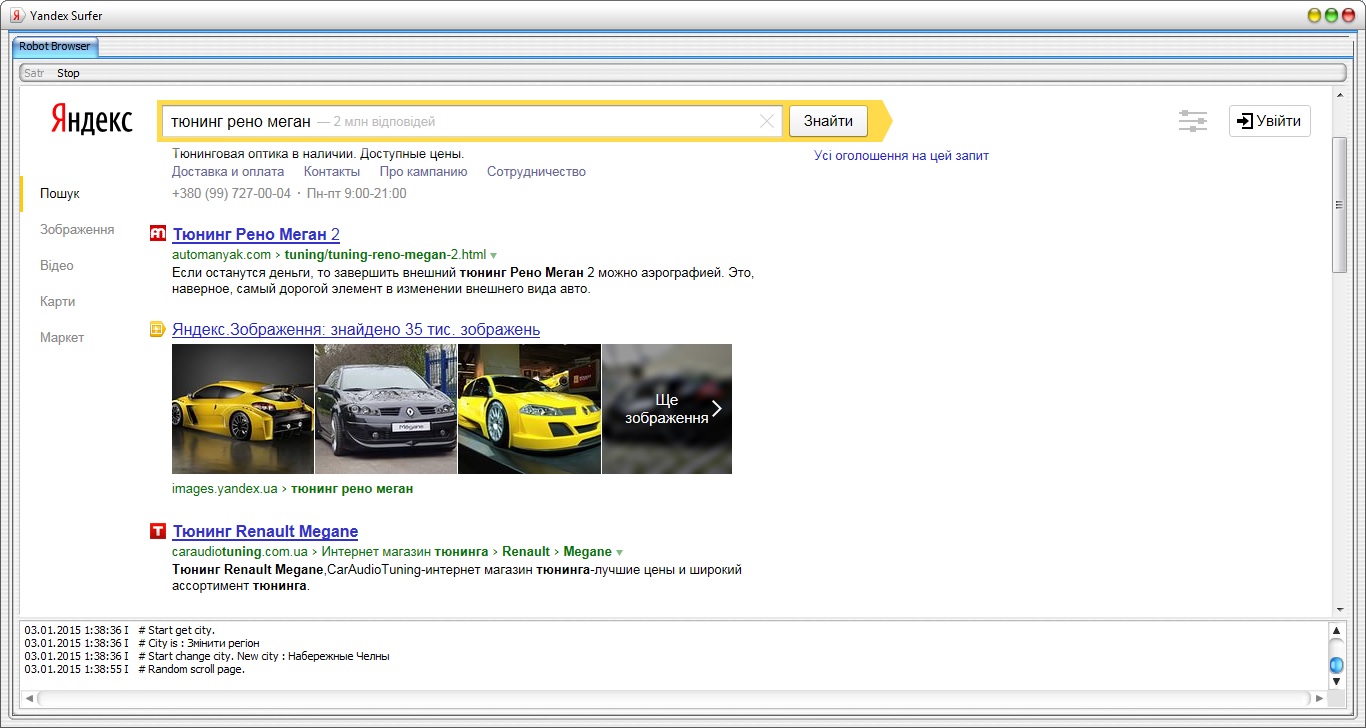
Task: Open Контакты link
Action: (331, 172)
